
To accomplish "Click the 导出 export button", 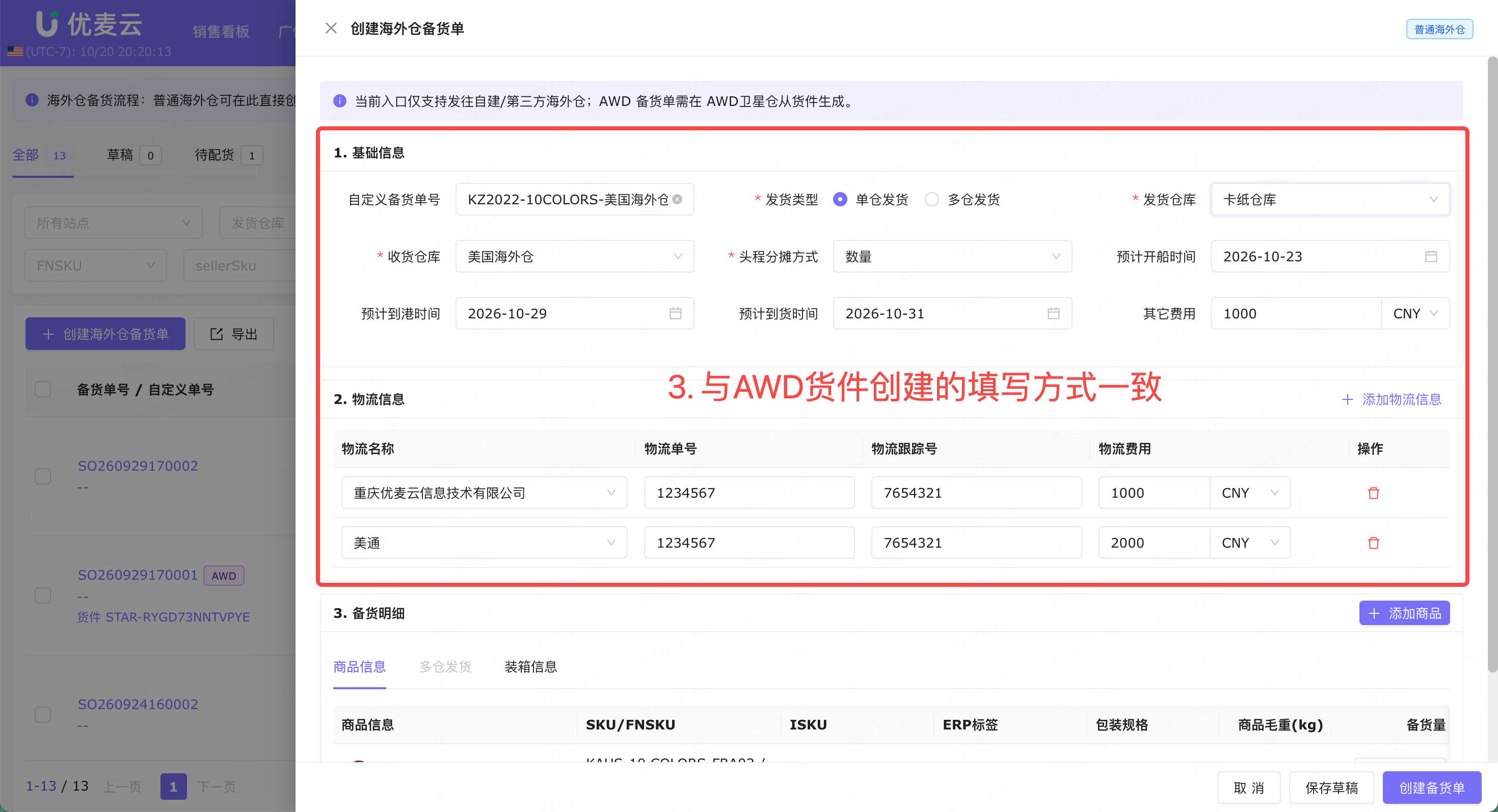I will (233, 334).
